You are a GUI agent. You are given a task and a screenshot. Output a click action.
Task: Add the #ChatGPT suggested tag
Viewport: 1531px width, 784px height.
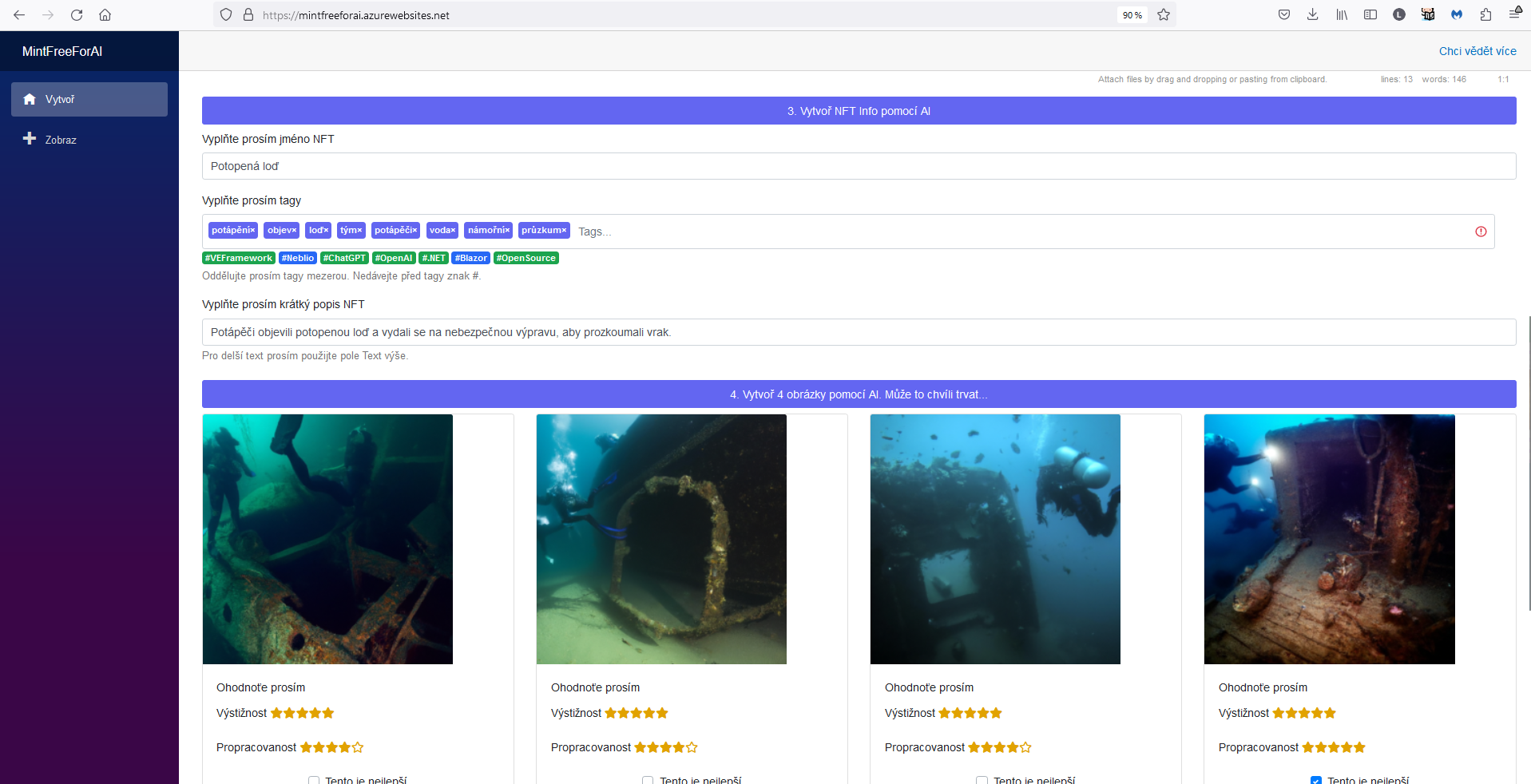pyautogui.click(x=344, y=258)
